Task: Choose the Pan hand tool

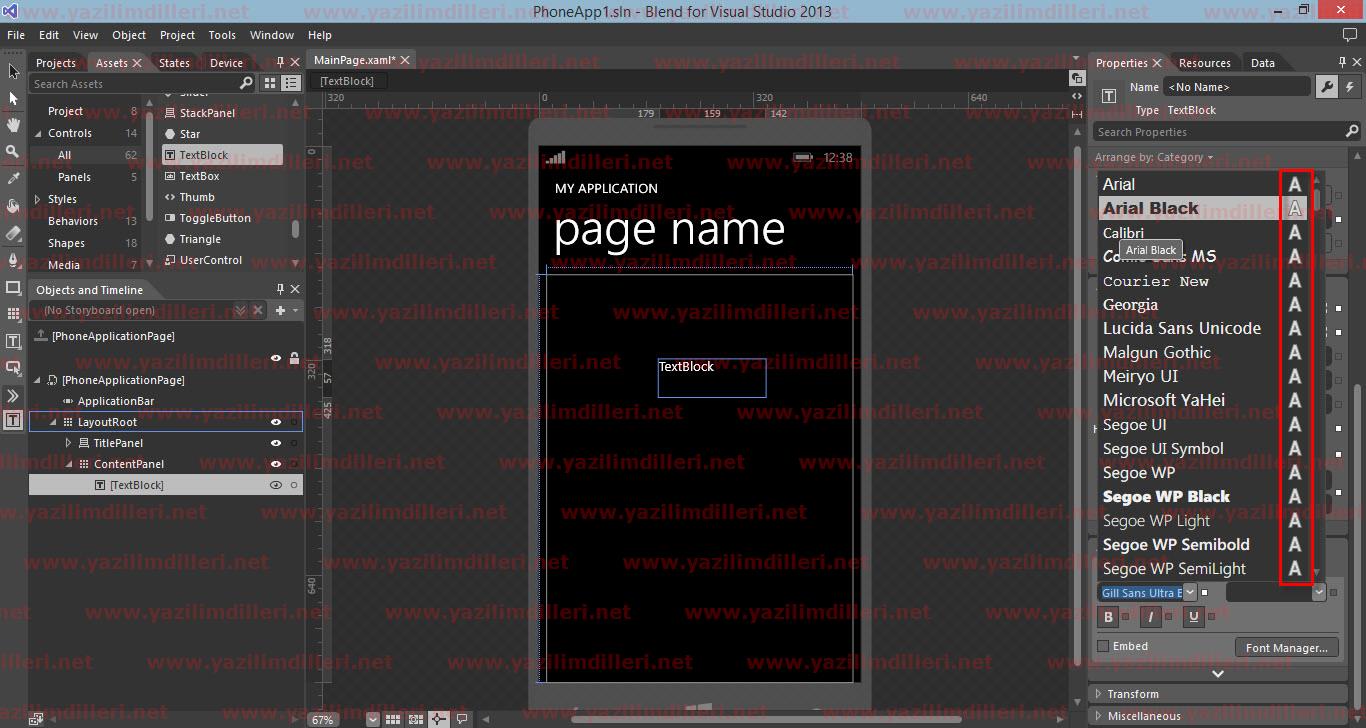Action: 13,125
